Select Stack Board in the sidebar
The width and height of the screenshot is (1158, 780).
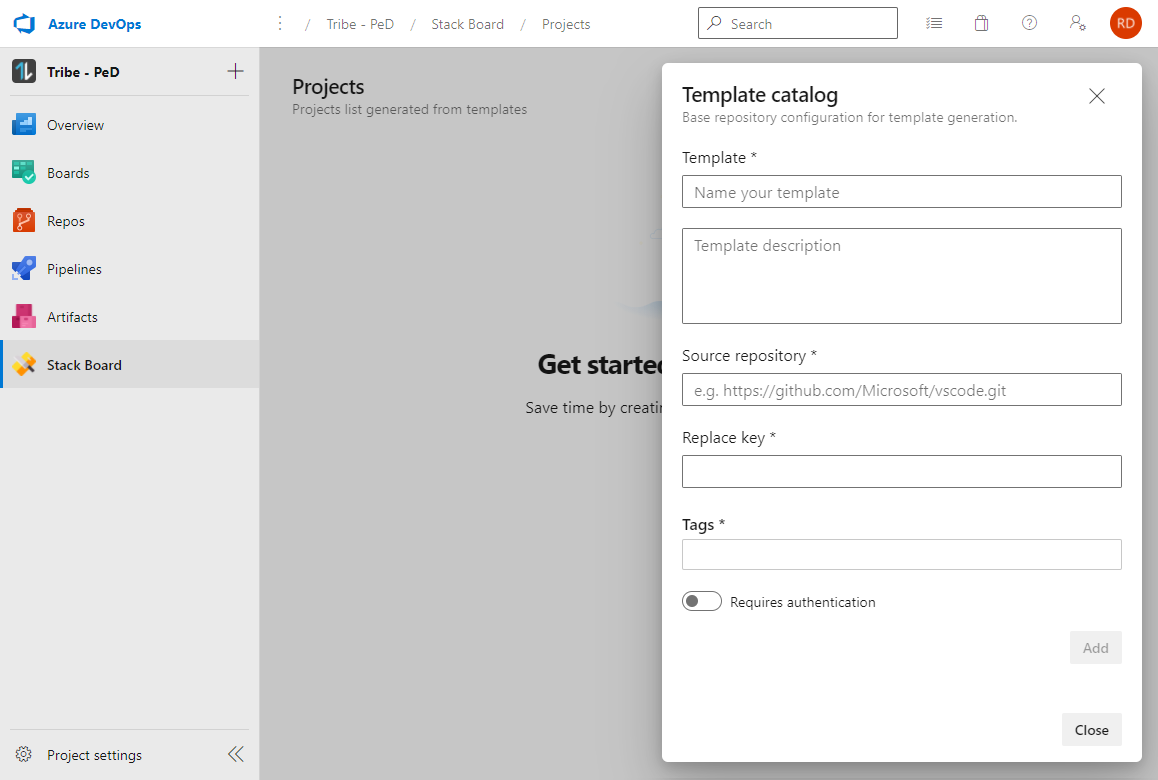pos(130,365)
